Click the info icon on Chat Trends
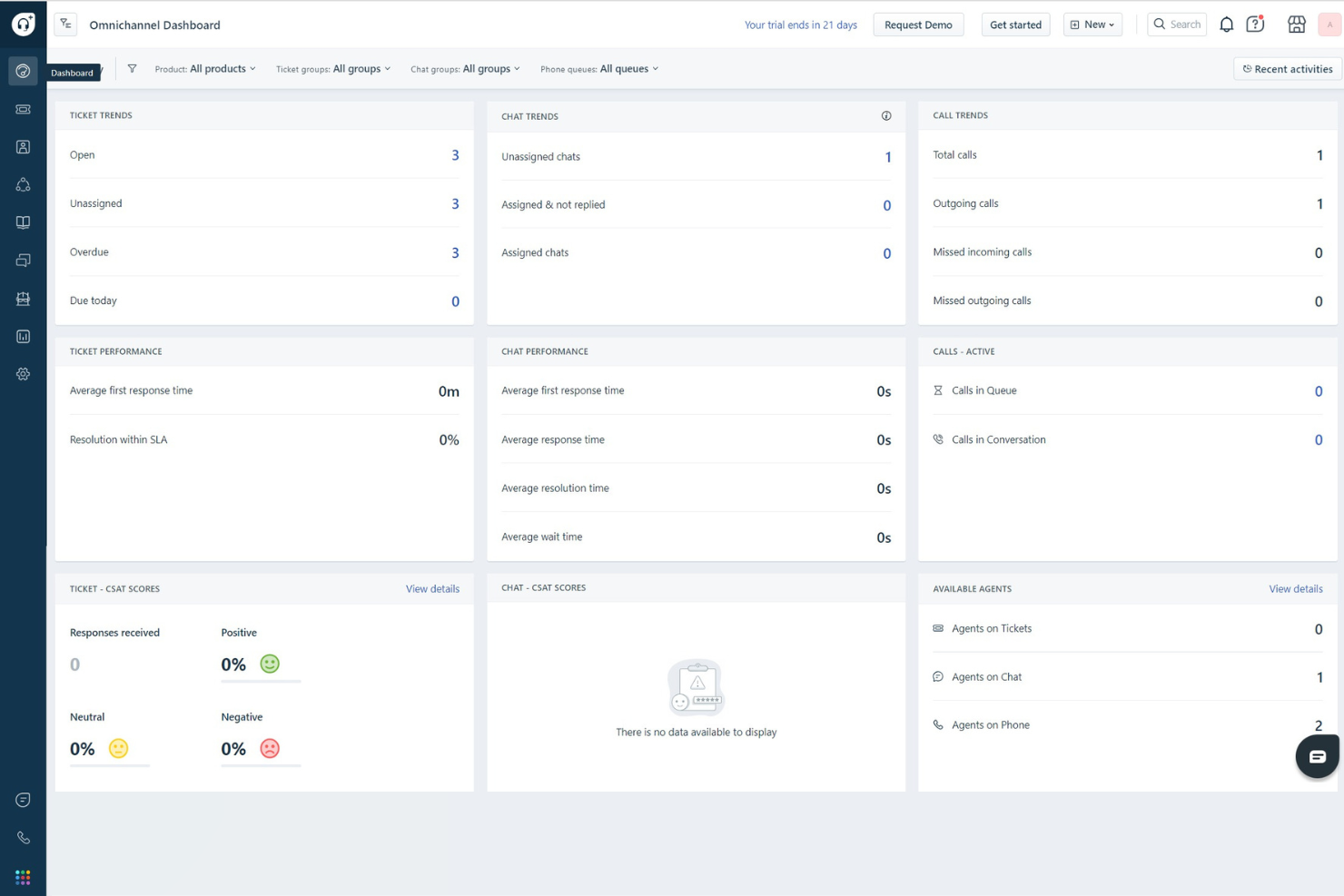 886,116
